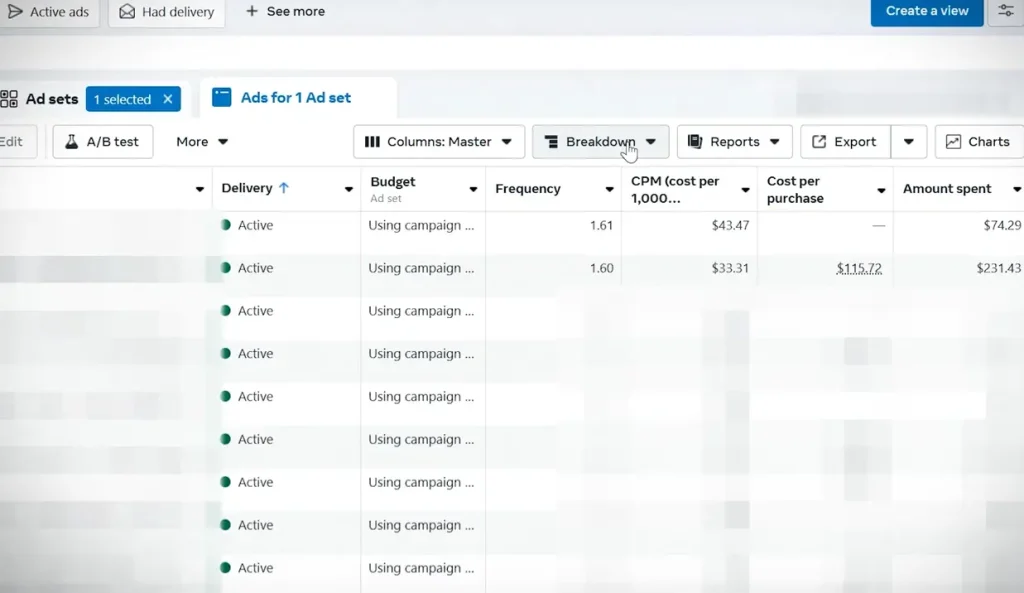Click the Export button
The height and width of the screenshot is (593, 1024).
(x=845, y=142)
